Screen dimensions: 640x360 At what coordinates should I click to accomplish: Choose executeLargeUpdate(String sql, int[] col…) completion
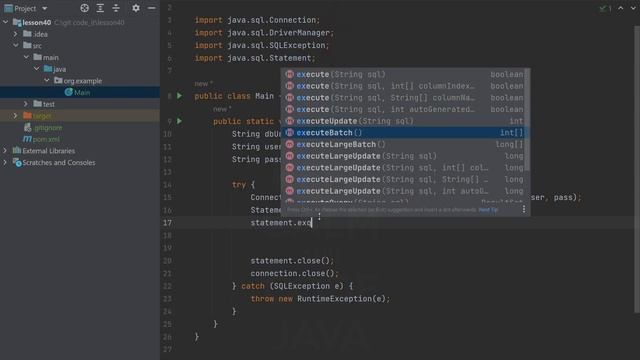[404, 167]
